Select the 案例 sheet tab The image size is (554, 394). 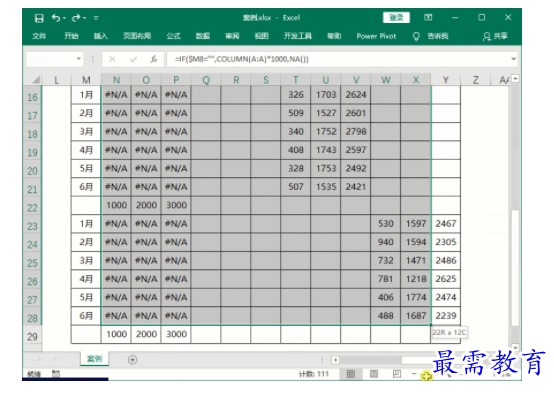point(94,359)
